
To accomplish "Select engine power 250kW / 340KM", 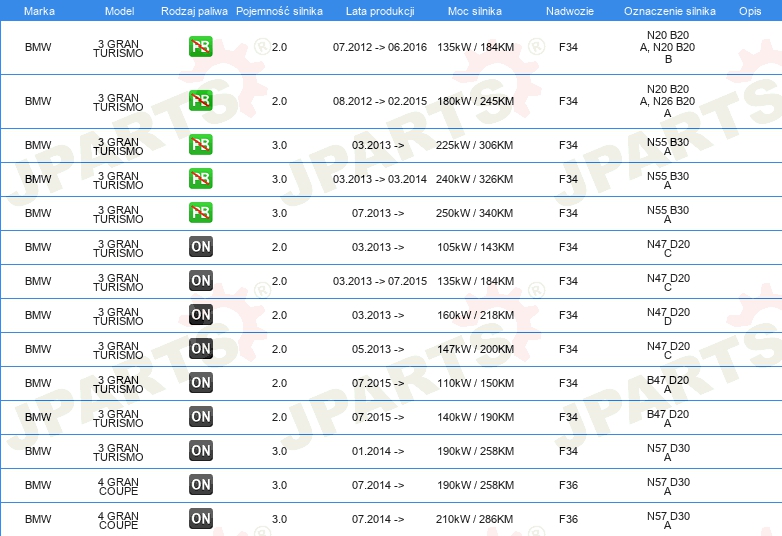I will 474,213.
